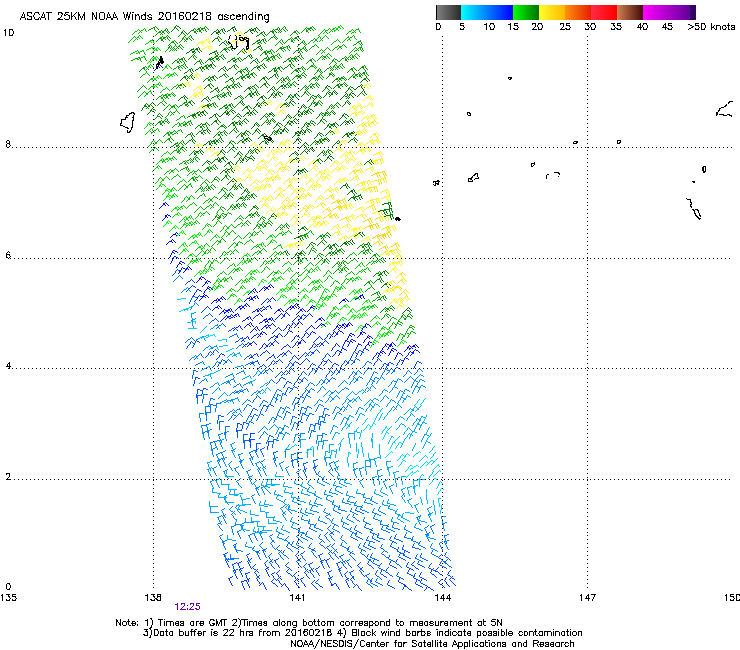Screen dimensions: 740x650
Task: Click the small island outline near 144.5E 7.5N
Action: (x=473, y=177)
